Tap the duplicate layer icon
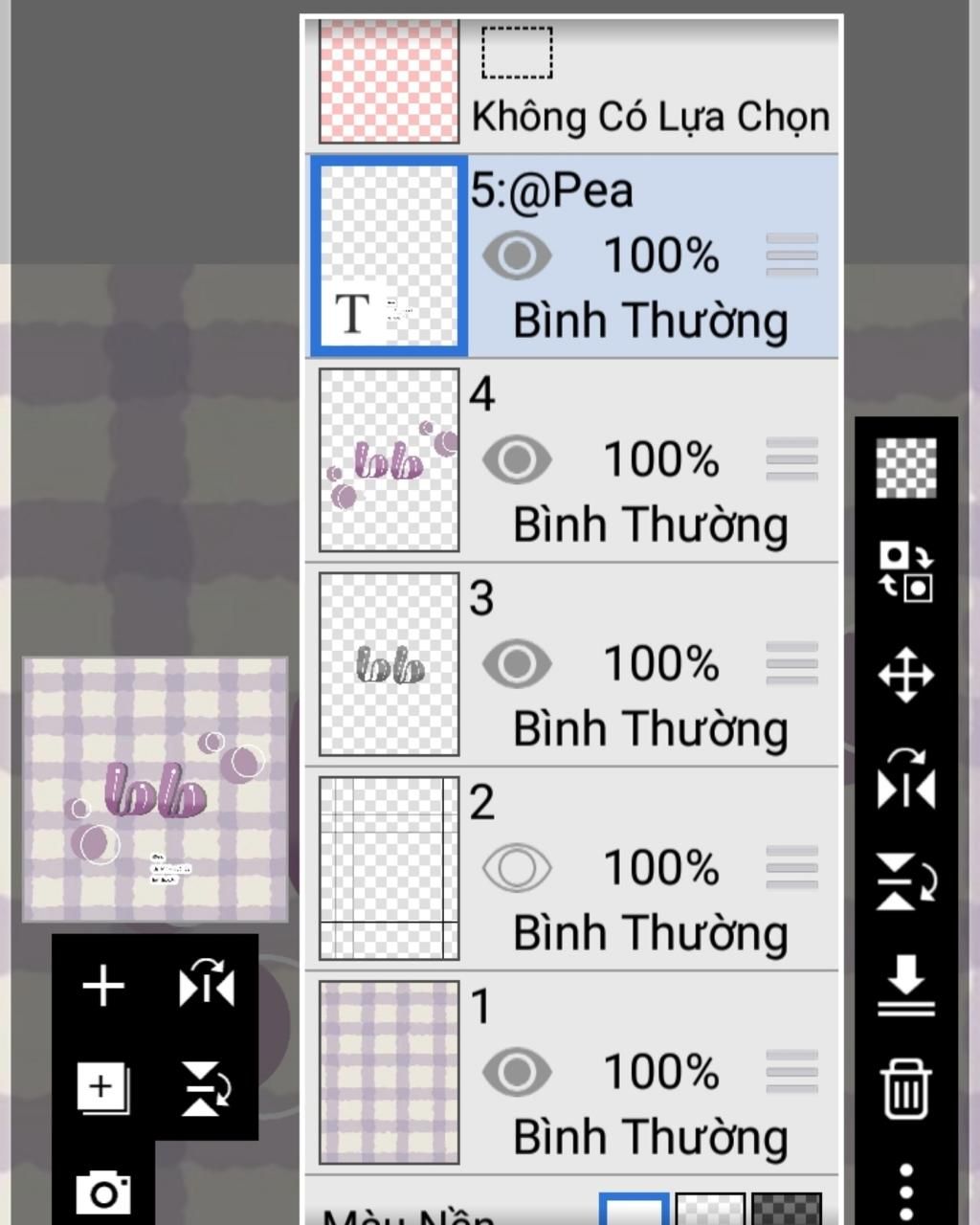 (x=102, y=1088)
